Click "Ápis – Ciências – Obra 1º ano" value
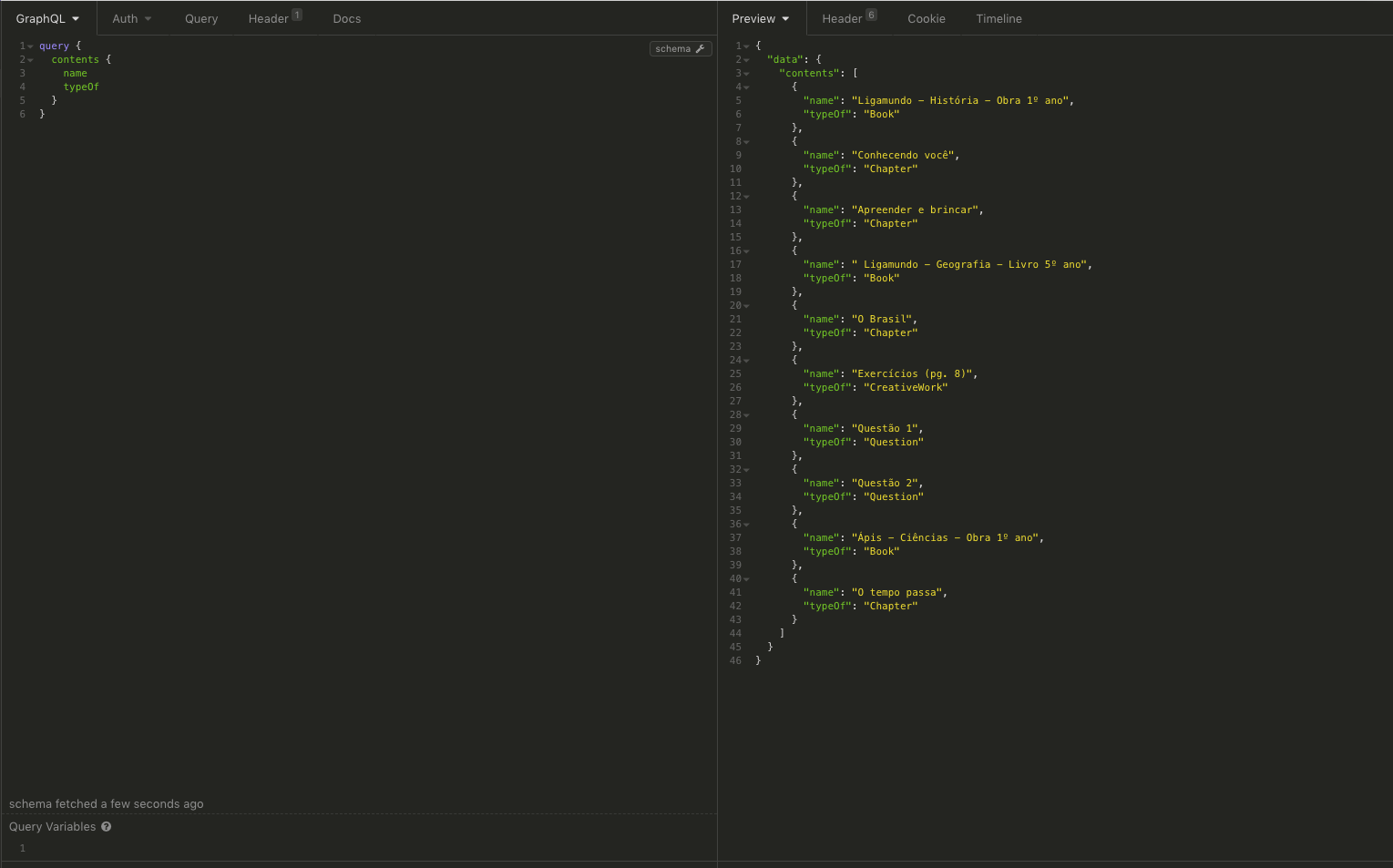Image resolution: width=1393 pixels, height=868 pixels. 945,537
